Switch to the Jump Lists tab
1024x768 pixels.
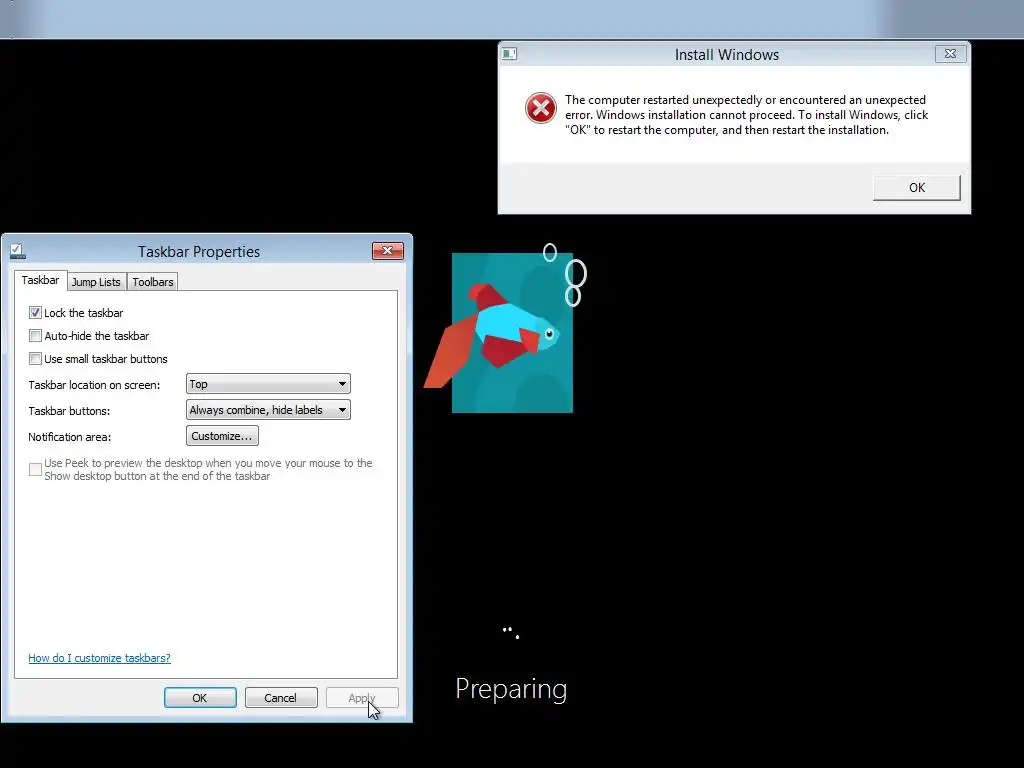[x=96, y=282]
